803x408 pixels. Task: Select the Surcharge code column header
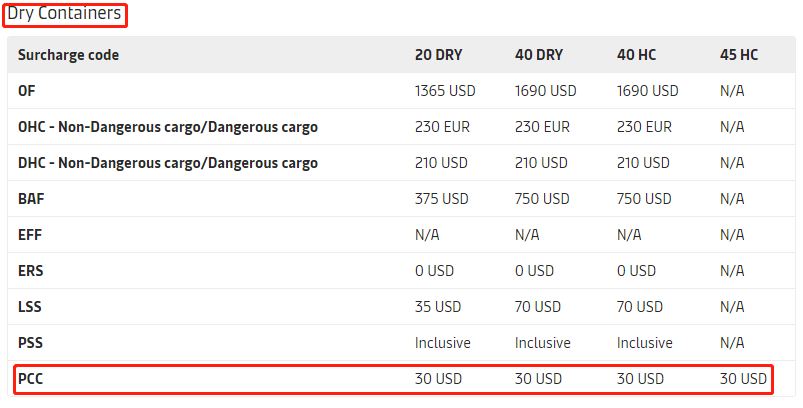tap(68, 55)
